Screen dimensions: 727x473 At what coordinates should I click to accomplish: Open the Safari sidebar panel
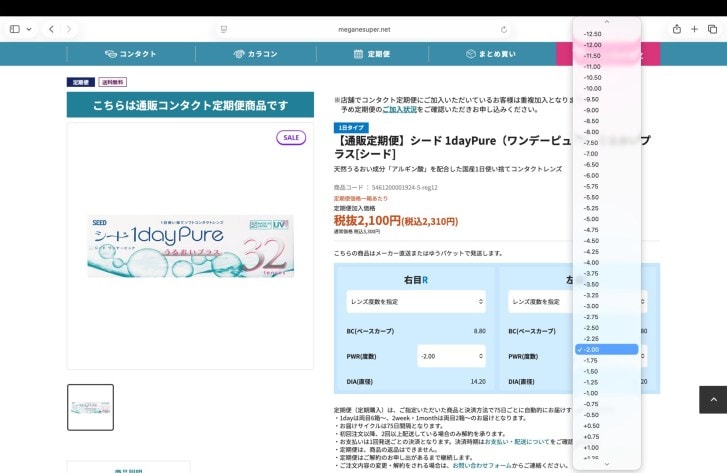(15, 29)
